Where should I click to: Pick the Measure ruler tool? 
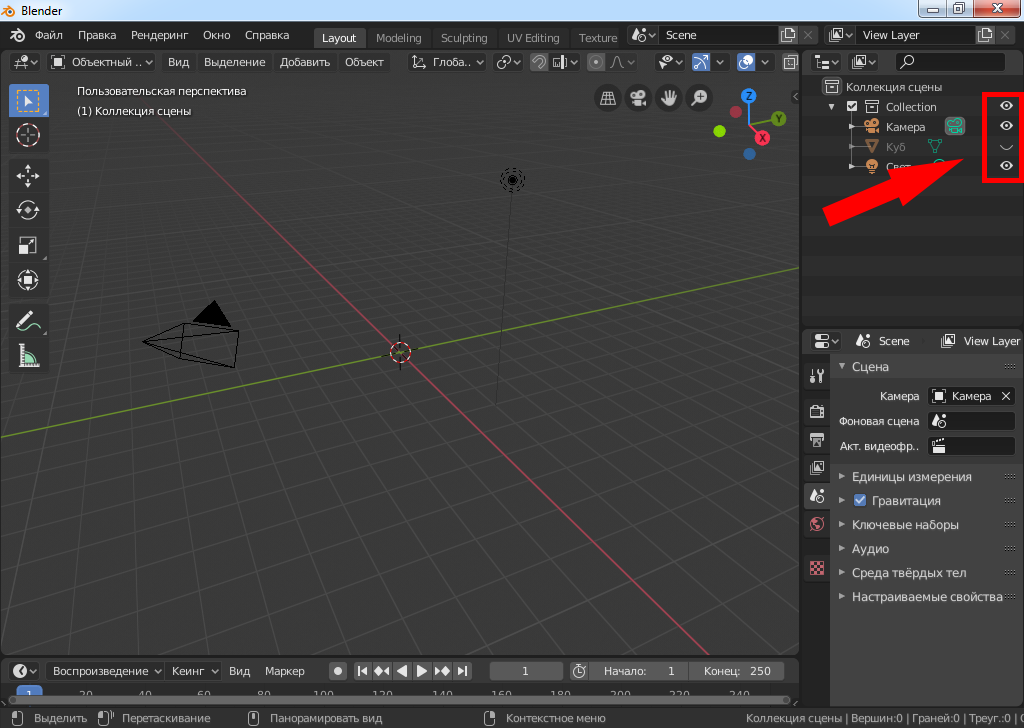pos(28,355)
